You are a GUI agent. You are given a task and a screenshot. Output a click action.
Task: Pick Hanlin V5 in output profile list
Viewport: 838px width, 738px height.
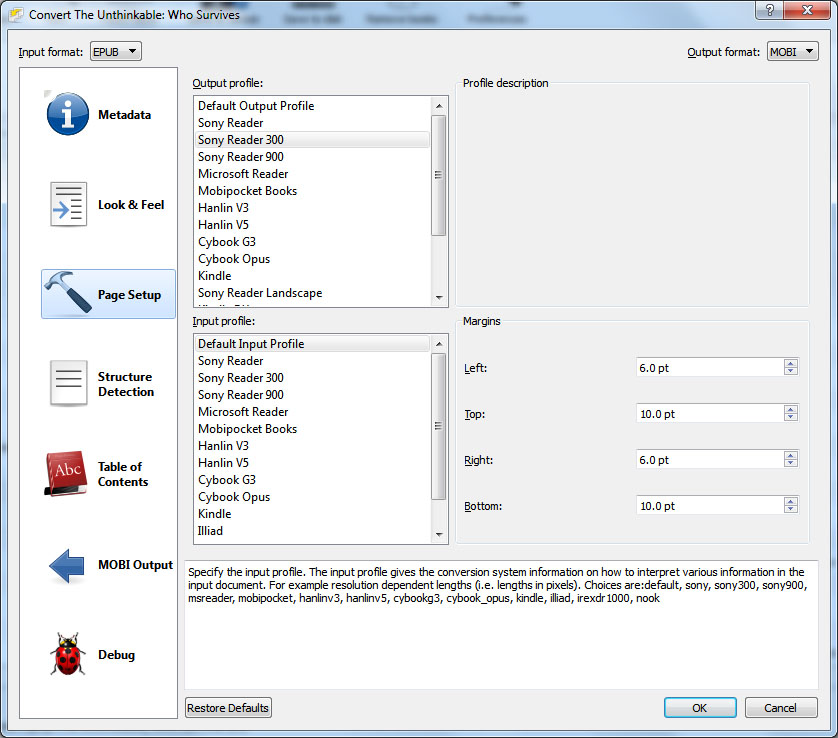pyautogui.click(x=312, y=225)
